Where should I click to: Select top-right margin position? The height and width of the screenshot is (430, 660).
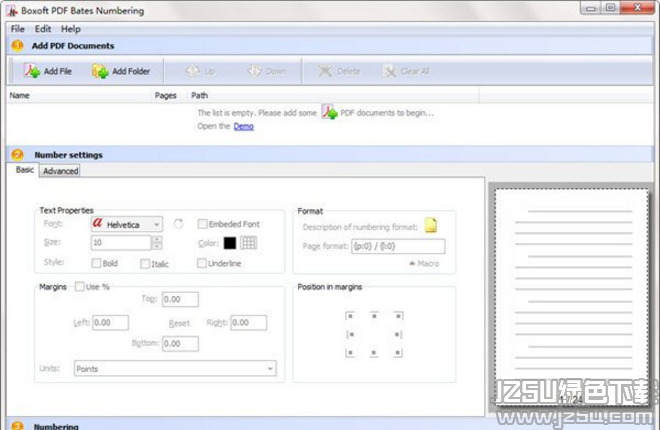click(x=398, y=316)
